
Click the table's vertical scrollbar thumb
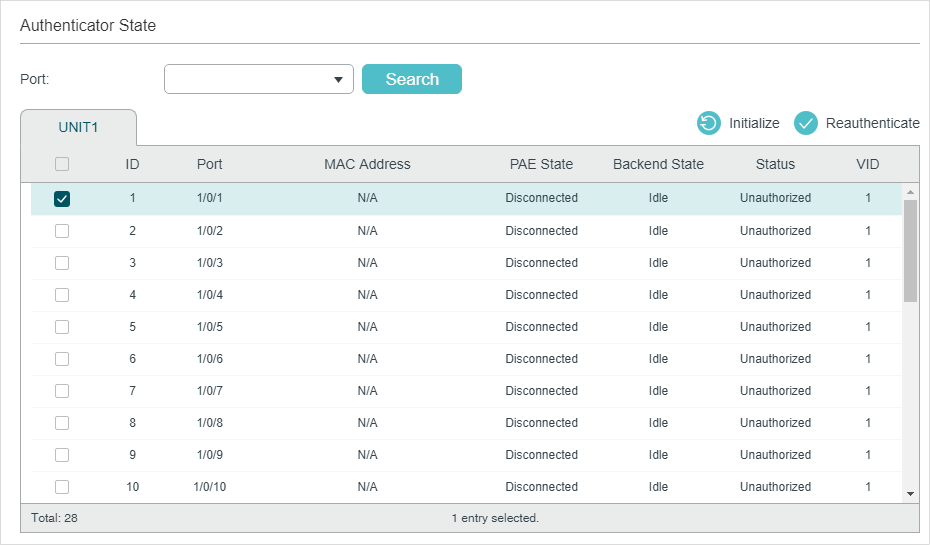click(x=910, y=251)
